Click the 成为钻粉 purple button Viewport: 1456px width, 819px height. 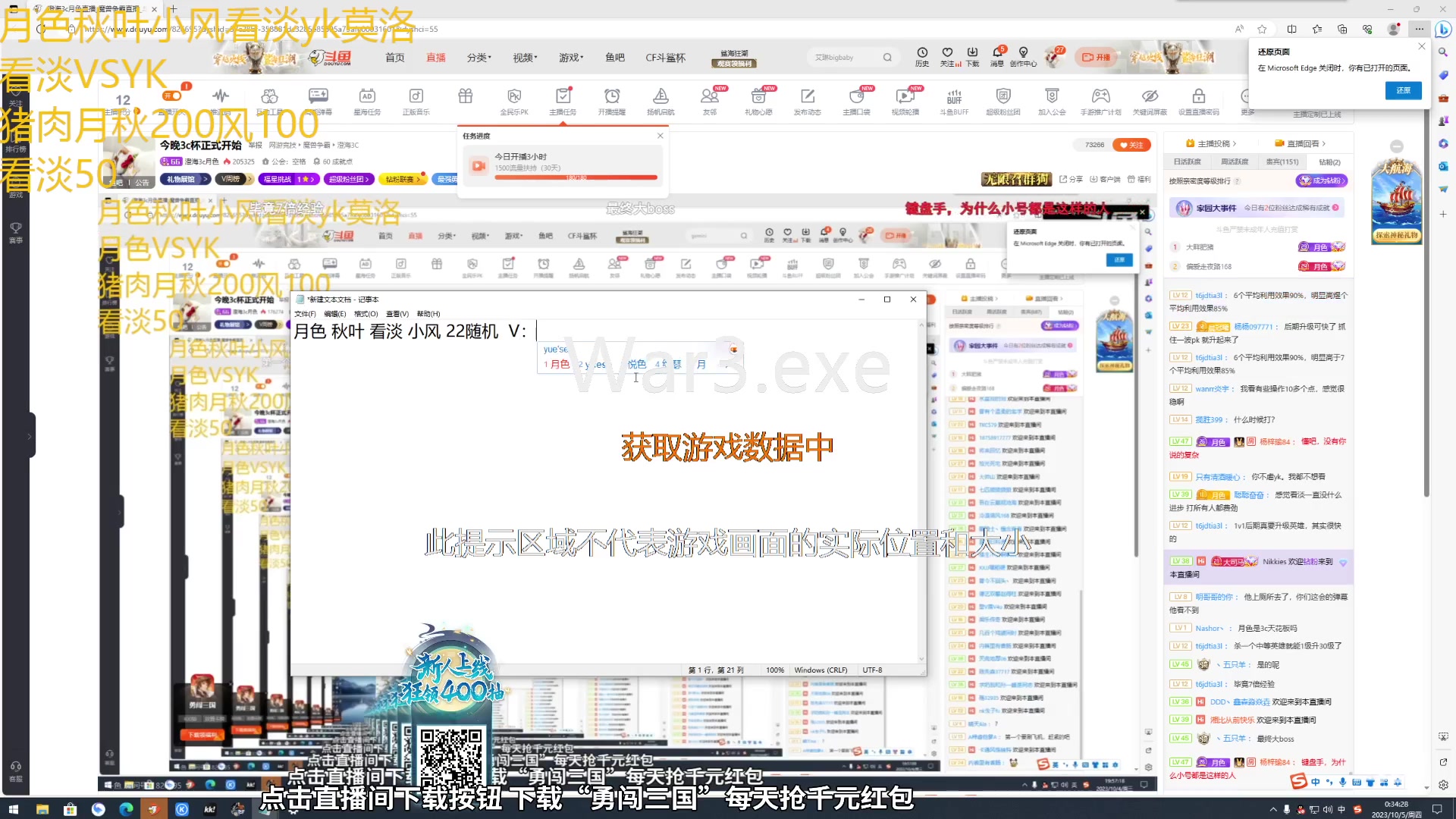1322,180
